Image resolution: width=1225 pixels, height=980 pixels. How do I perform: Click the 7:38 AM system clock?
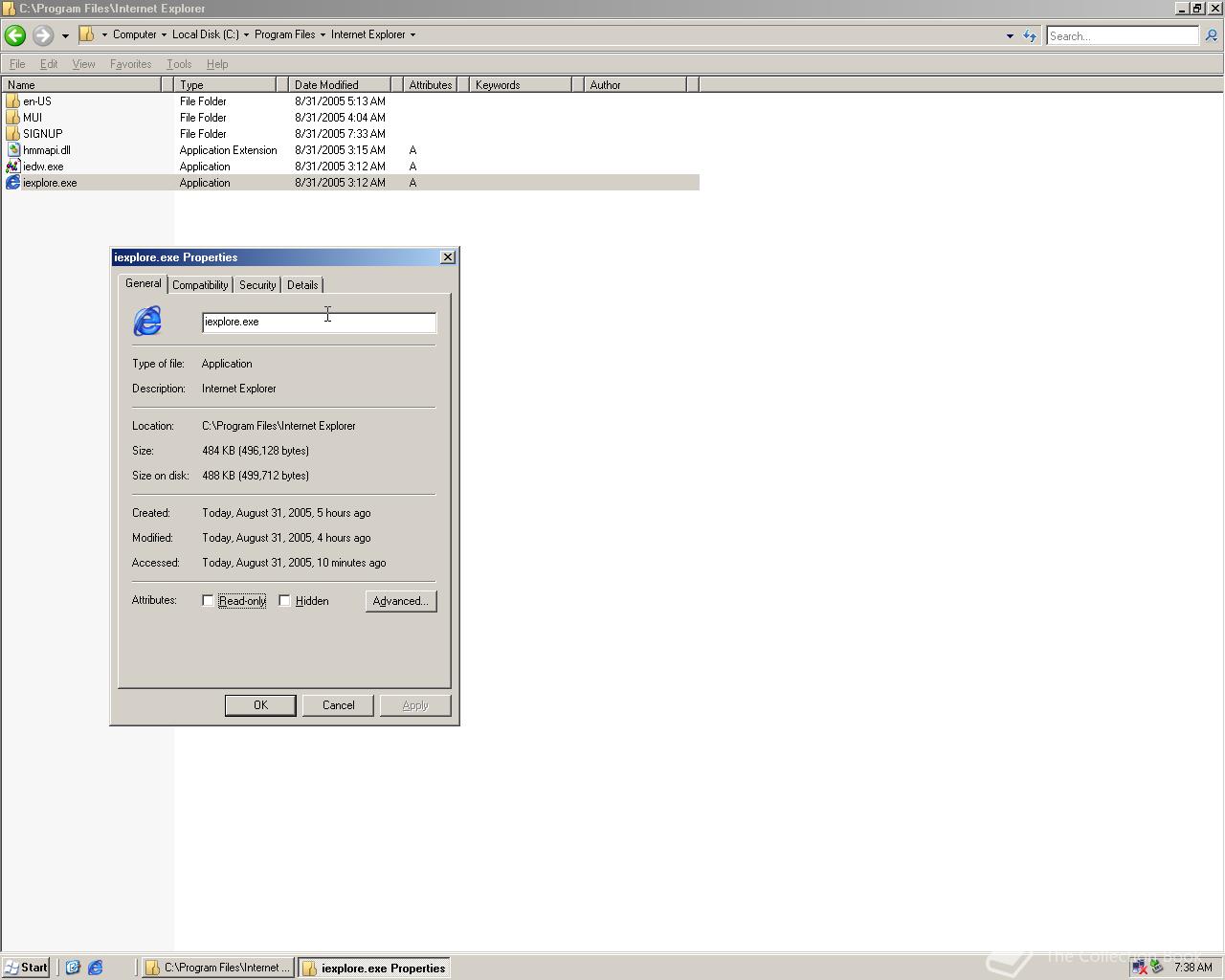tap(1193, 968)
